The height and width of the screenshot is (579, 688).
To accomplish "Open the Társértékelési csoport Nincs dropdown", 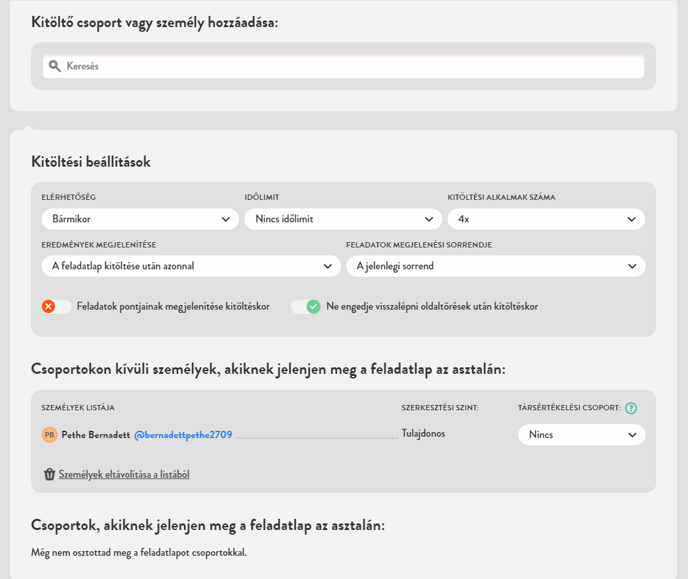I will pyautogui.click(x=581, y=435).
